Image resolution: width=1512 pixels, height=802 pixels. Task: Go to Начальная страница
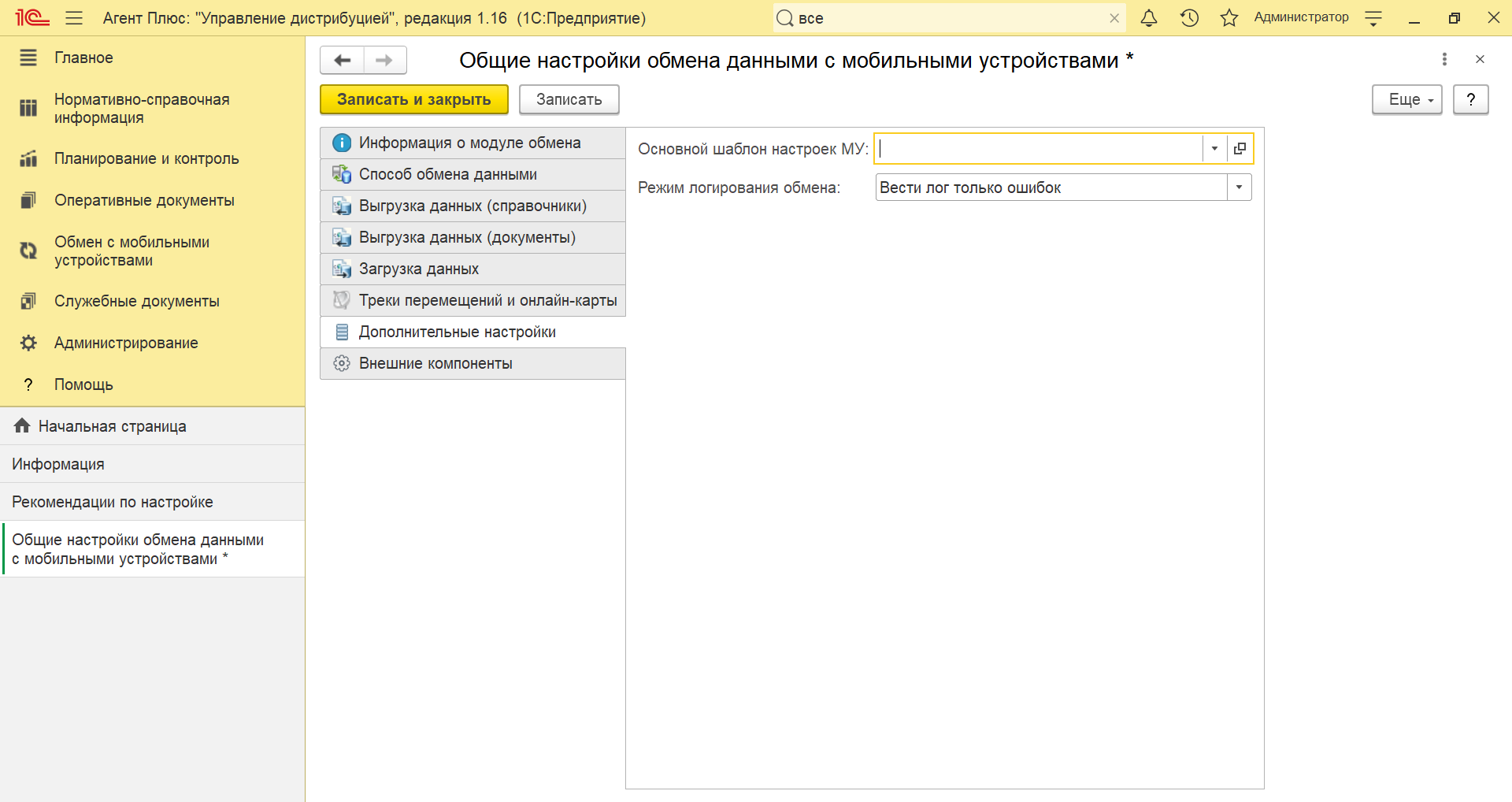click(x=112, y=426)
